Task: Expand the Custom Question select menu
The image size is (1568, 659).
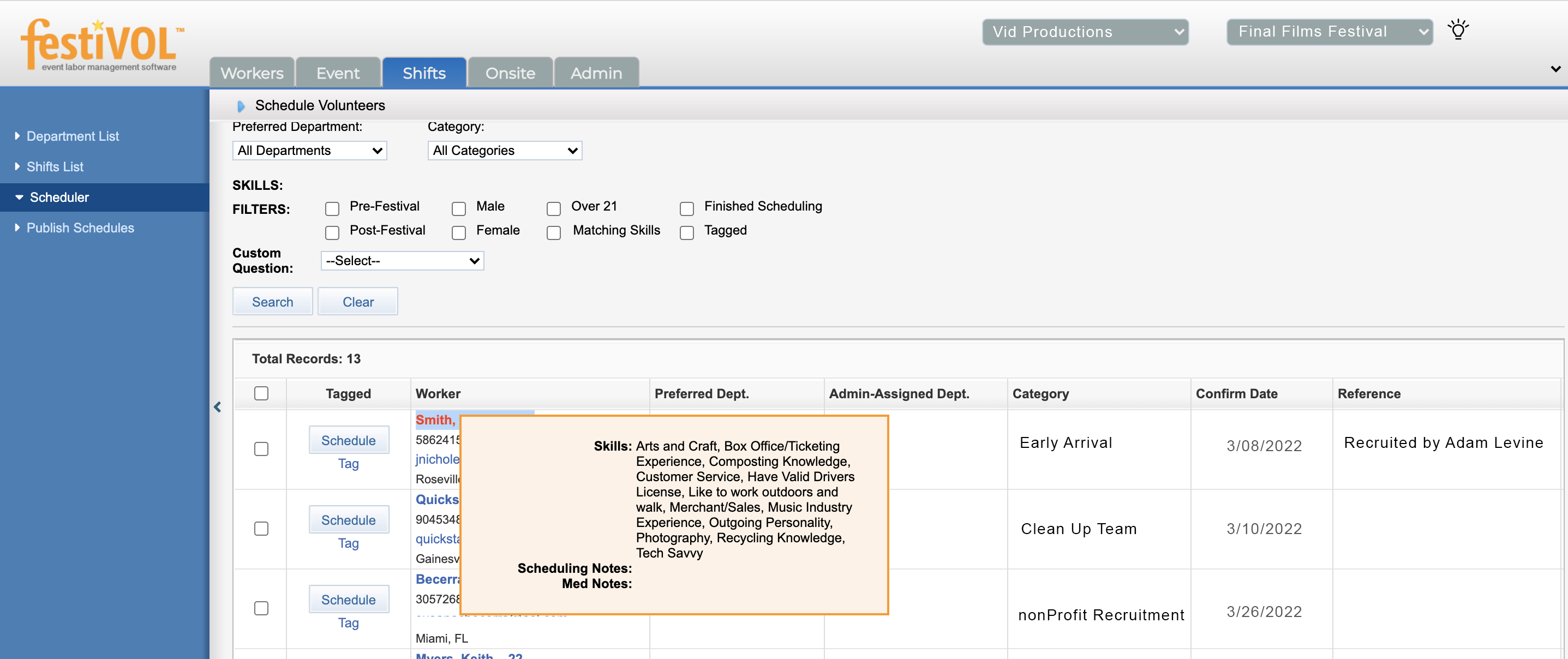Action: point(402,260)
